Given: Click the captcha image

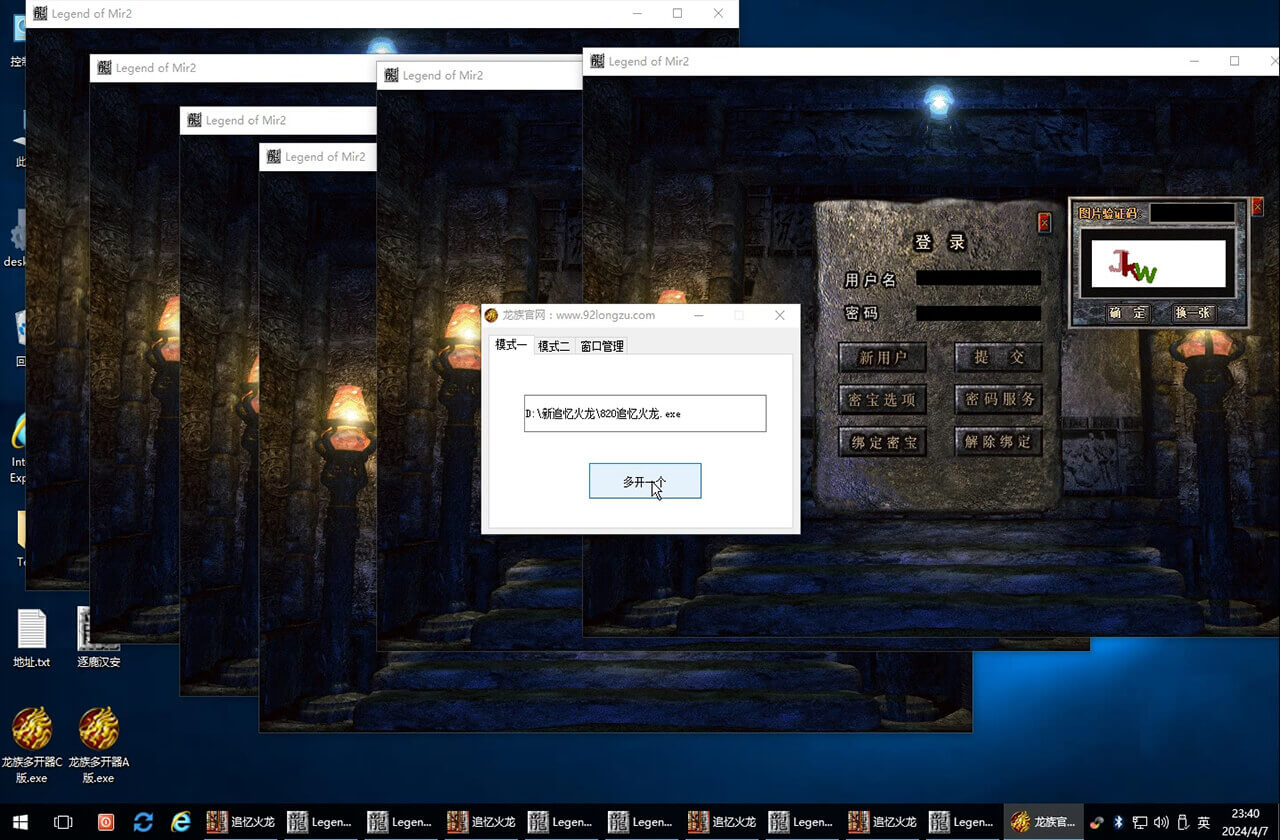Looking at the screenshot, I should [x=1158, y=264].
